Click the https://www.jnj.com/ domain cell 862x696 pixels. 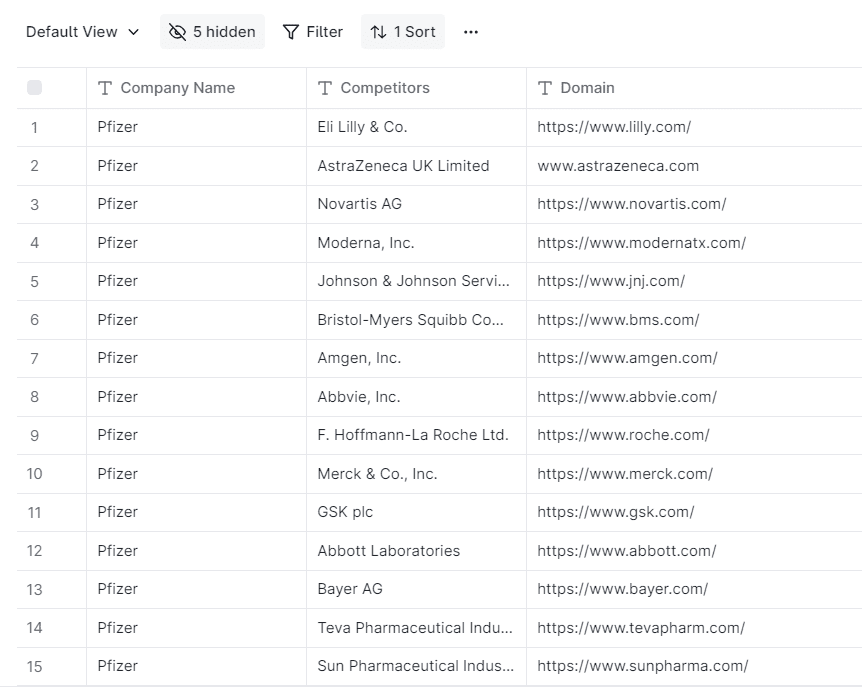click(694, 281)
